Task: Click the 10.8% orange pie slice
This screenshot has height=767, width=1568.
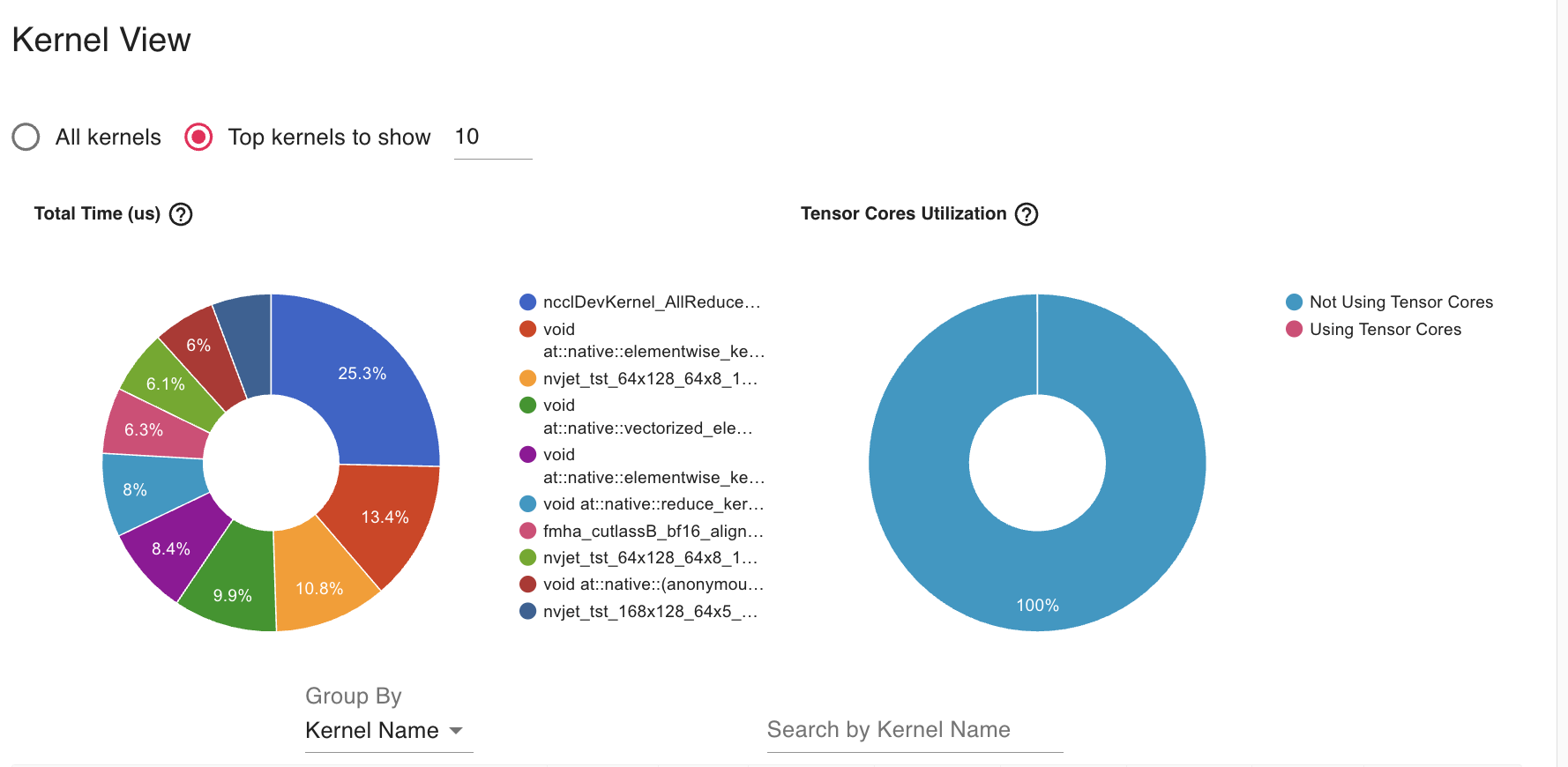Action: pyautogui.click(x=318, y=588)
